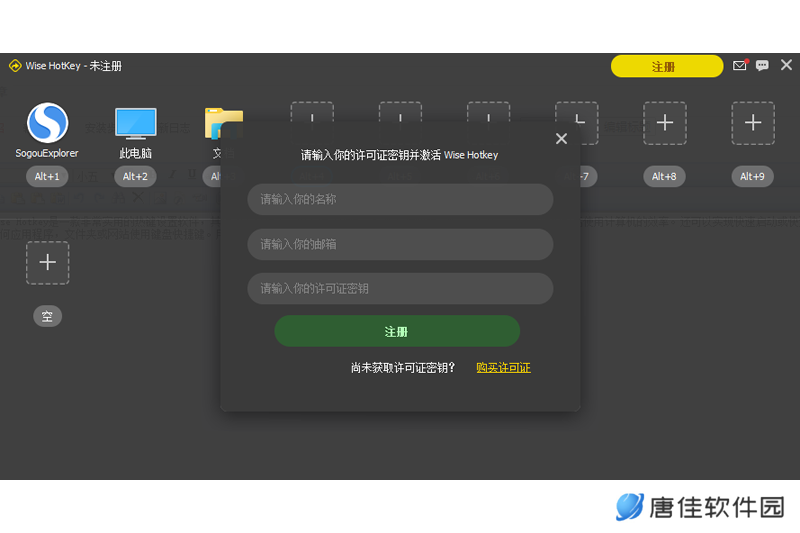Image resolution: width=800 pixels, height=533 pixels.
Task: Click the 此电脑 computer icon
Action: click(136, 123)
